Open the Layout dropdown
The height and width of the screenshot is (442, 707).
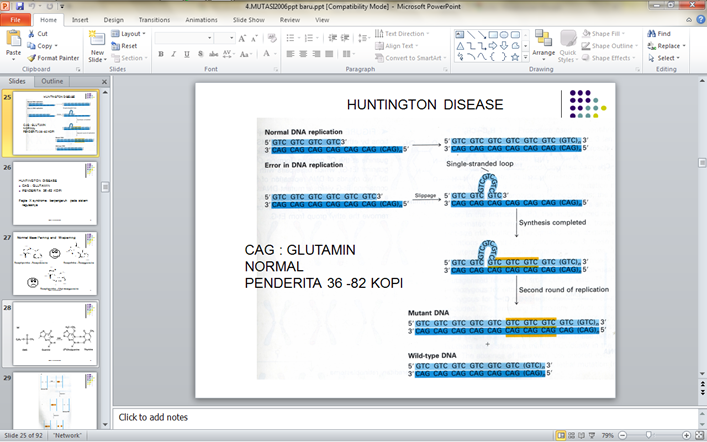129,34
